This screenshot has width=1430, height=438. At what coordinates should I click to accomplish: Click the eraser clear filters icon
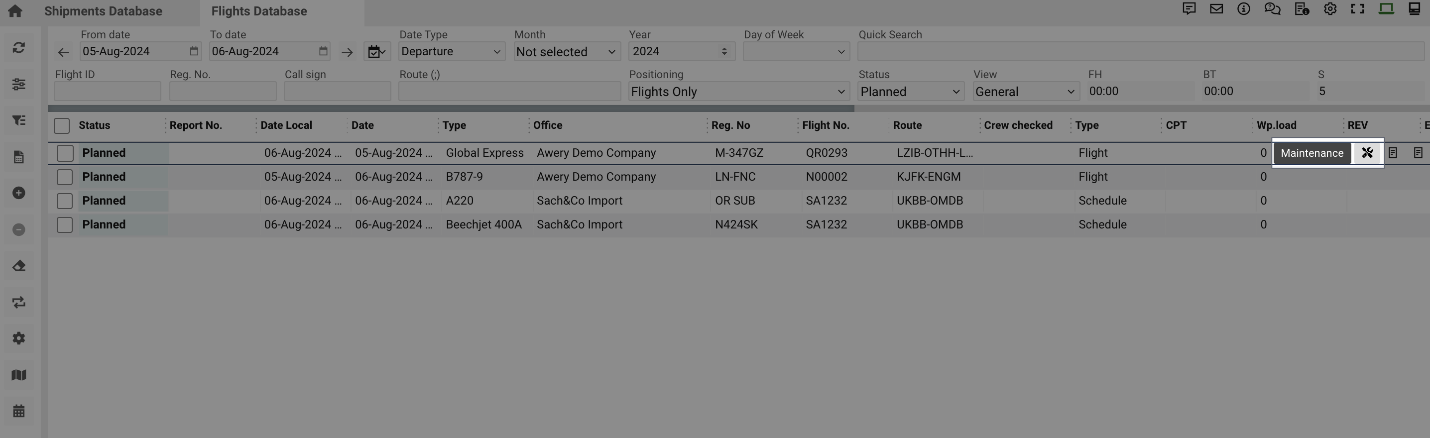(18, 266)
